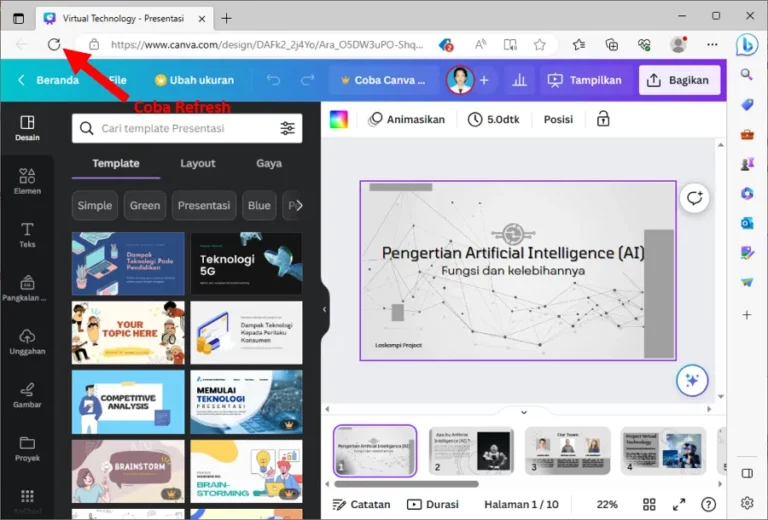Open the apps grid at sidebar bottom
Image resolution: width=768 pixels, height=520 pixels.
click(27, 496)
